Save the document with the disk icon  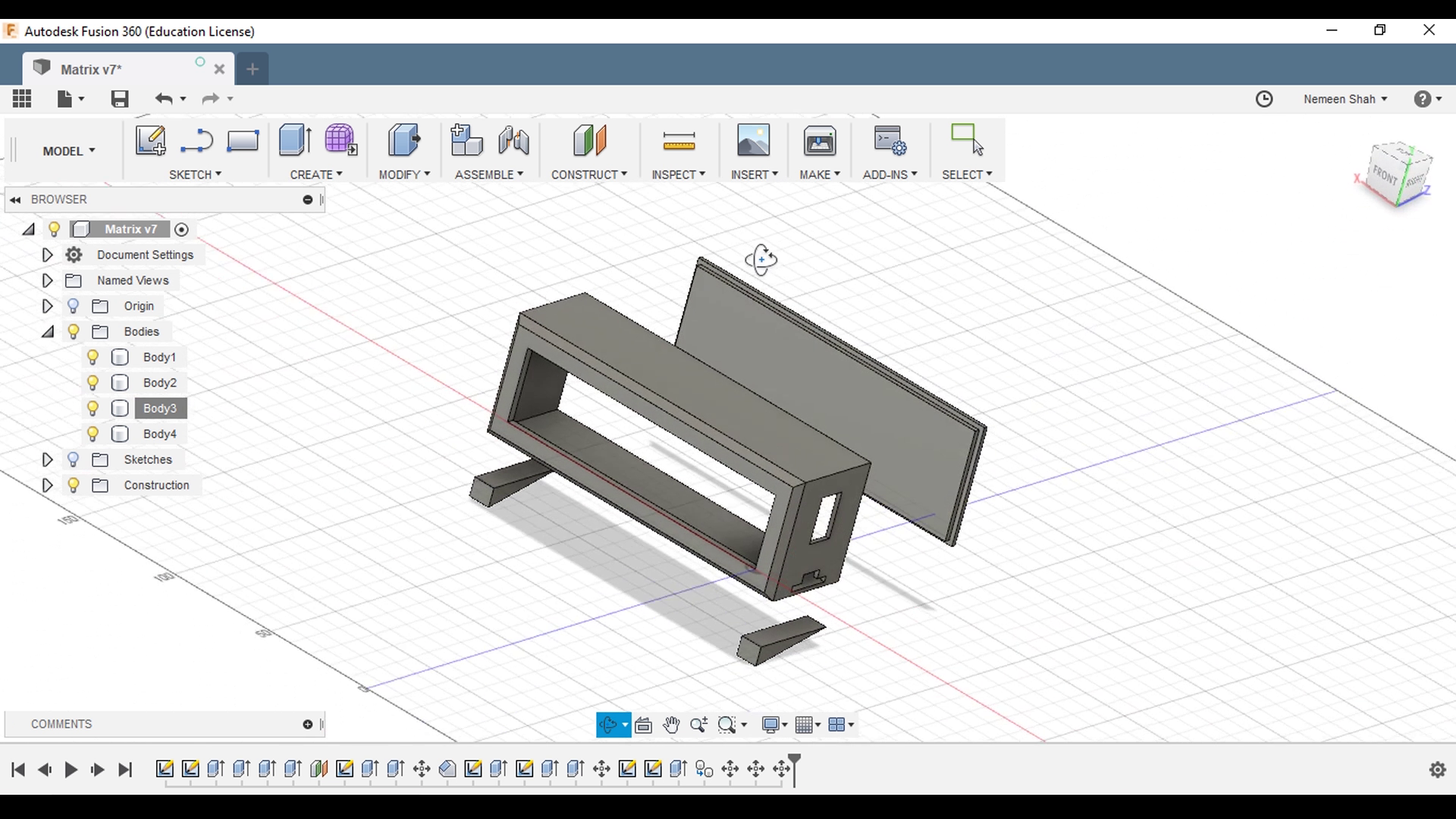(120, 99)
